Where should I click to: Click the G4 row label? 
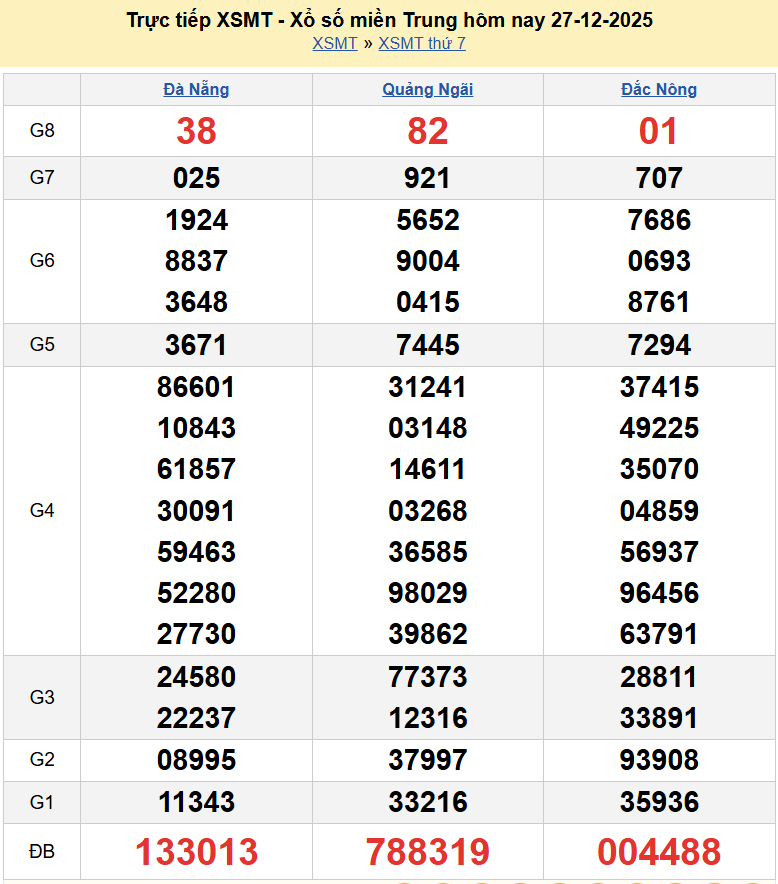(x=42, y=511)
